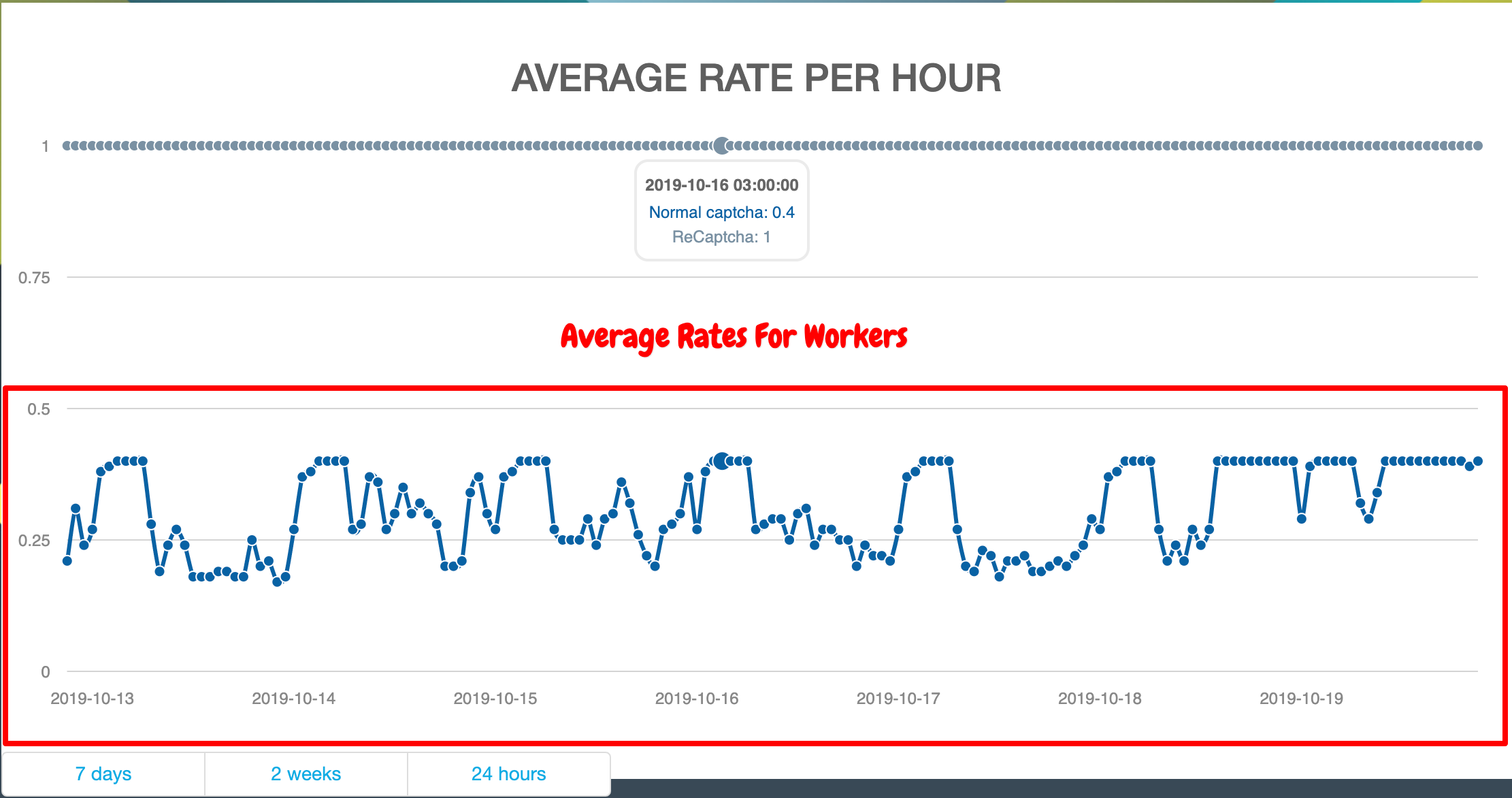The image size is (1512, 798).
Task: Click the enlarged highlighted Normal captcha data point
Action: pos(721,461)
